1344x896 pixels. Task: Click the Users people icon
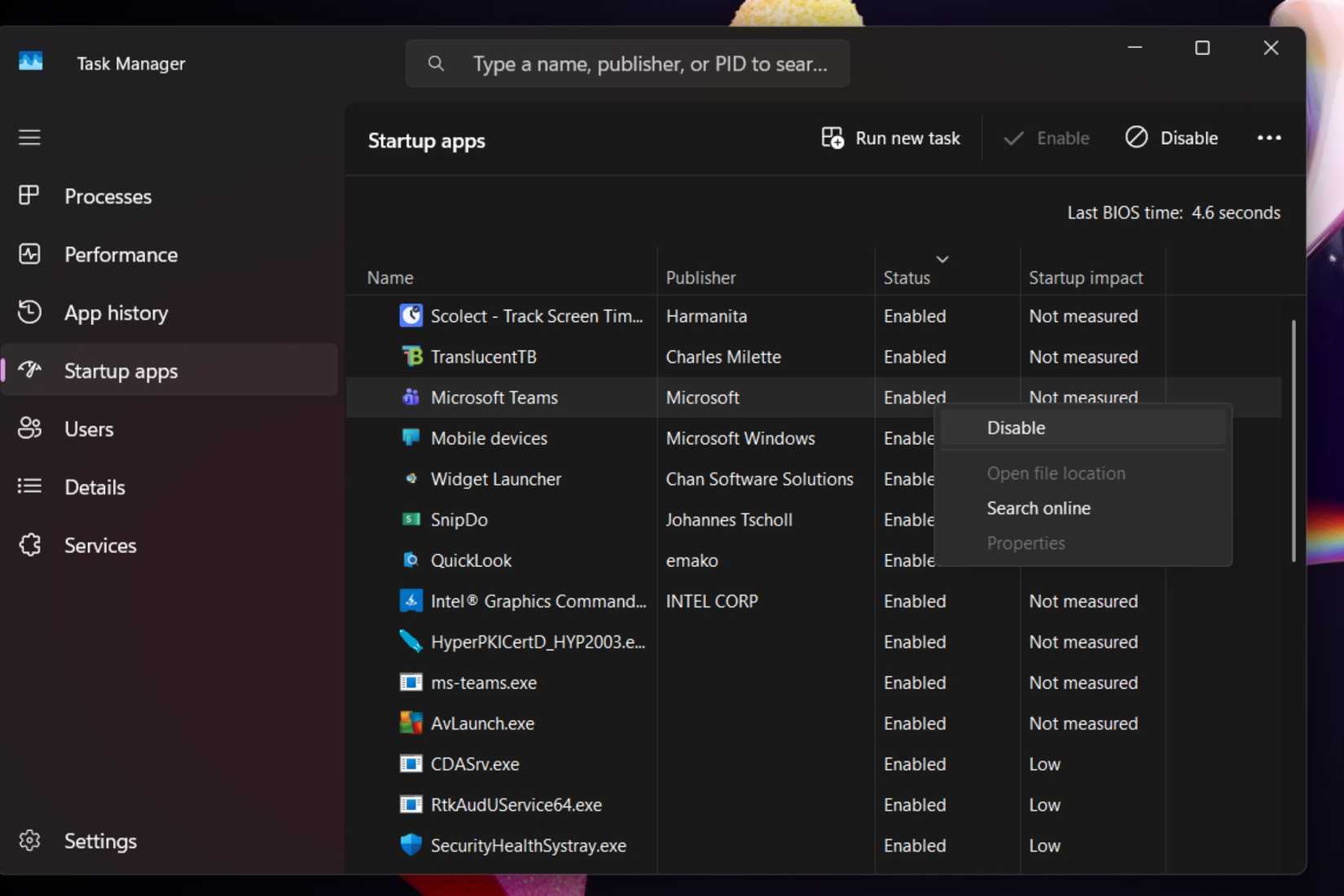[x=29, y=428]
